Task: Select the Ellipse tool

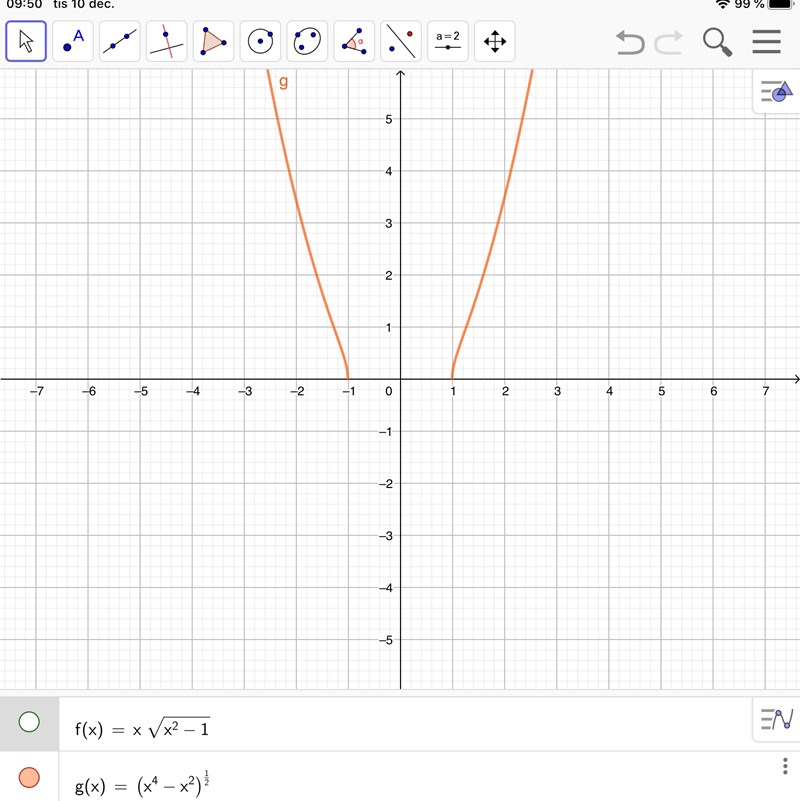Action: pyautogui.click(x=308, y=42)
